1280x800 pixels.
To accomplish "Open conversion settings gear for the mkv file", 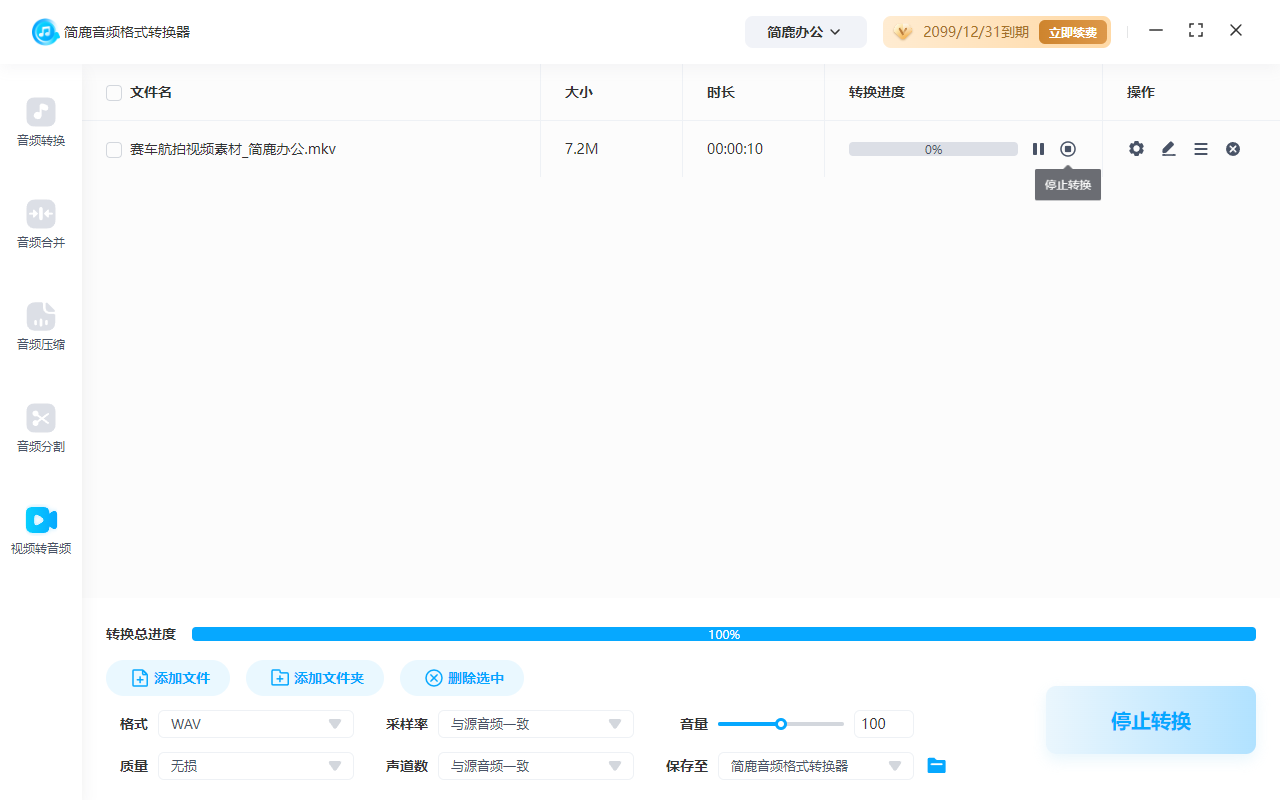I will [1136, 148].
